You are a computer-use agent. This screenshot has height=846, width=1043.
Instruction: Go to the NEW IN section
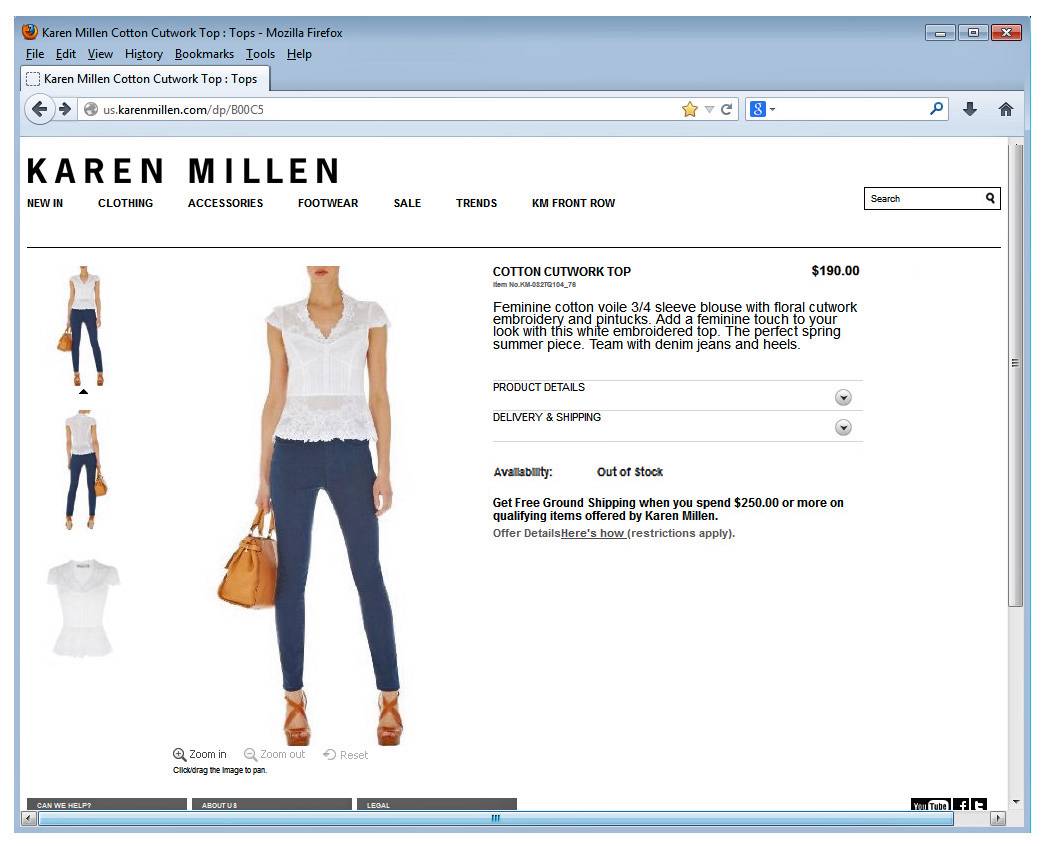coord(45,203)
